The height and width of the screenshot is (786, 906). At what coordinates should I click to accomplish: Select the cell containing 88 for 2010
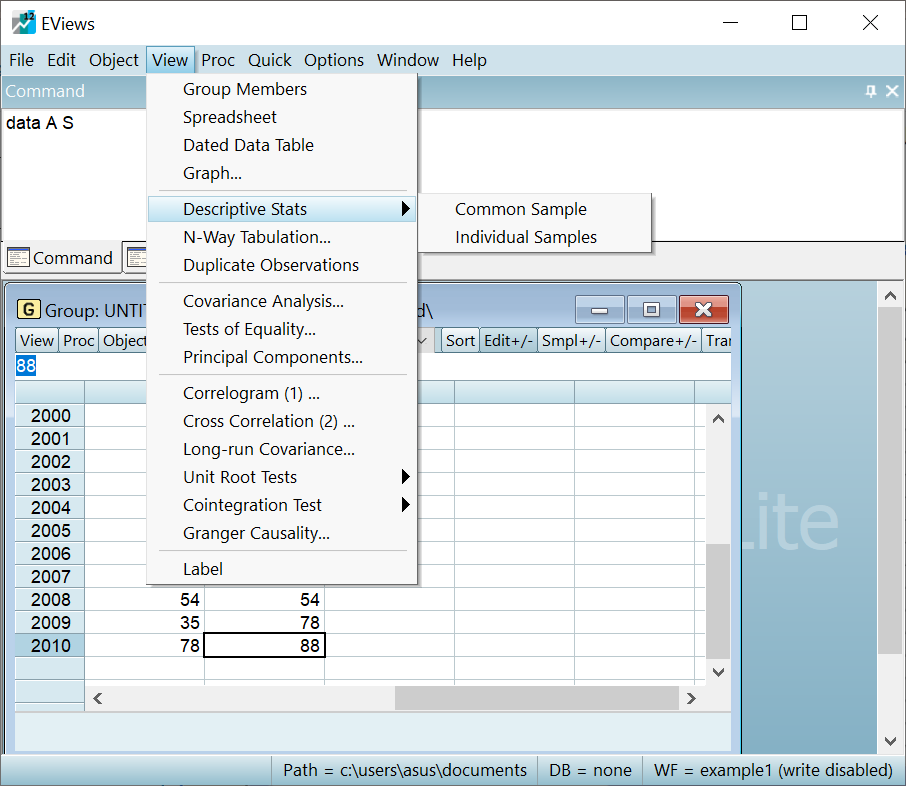(265, 646)
